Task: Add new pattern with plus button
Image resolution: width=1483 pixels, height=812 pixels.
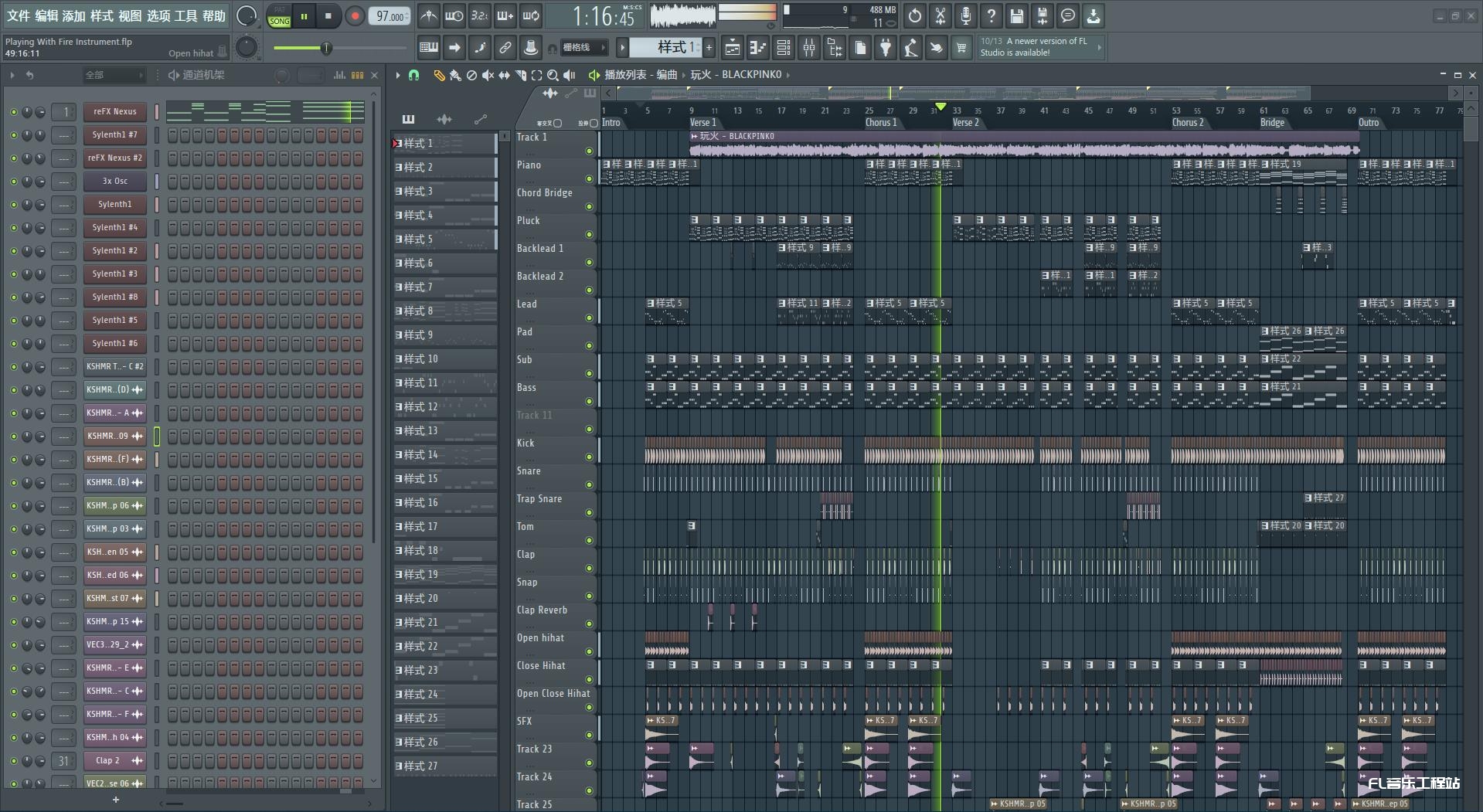Action: [709, 48]
